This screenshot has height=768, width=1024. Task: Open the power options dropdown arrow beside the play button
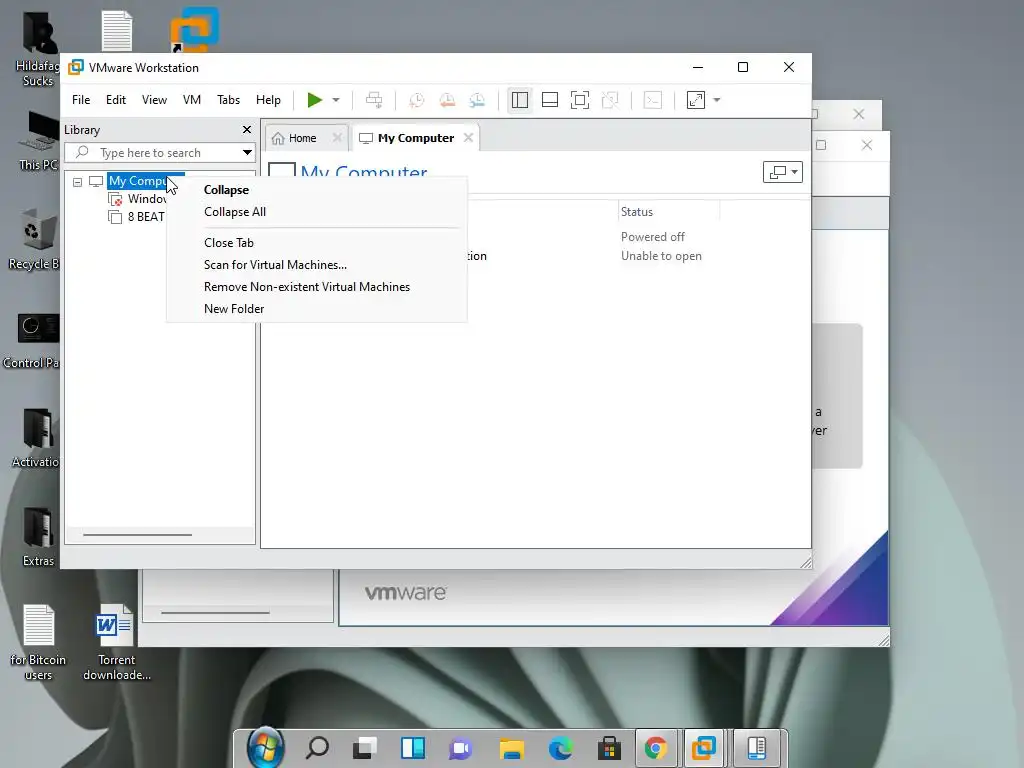point(336,100)
